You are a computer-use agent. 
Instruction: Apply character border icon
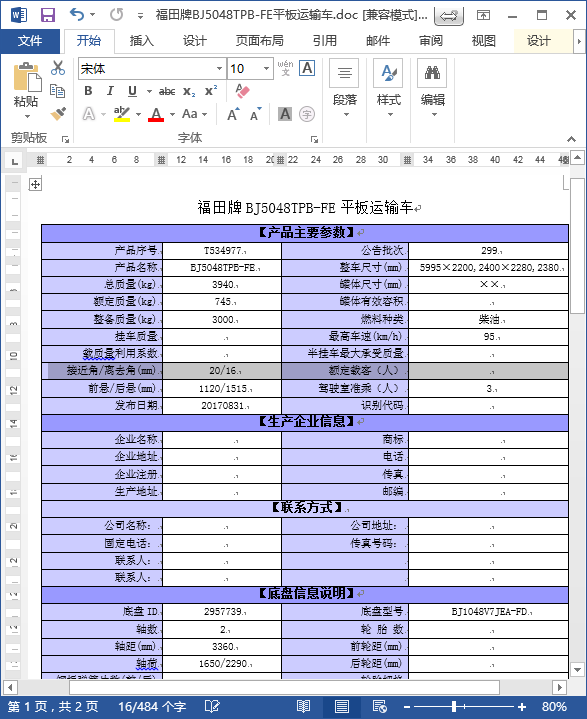click(307, 68)
